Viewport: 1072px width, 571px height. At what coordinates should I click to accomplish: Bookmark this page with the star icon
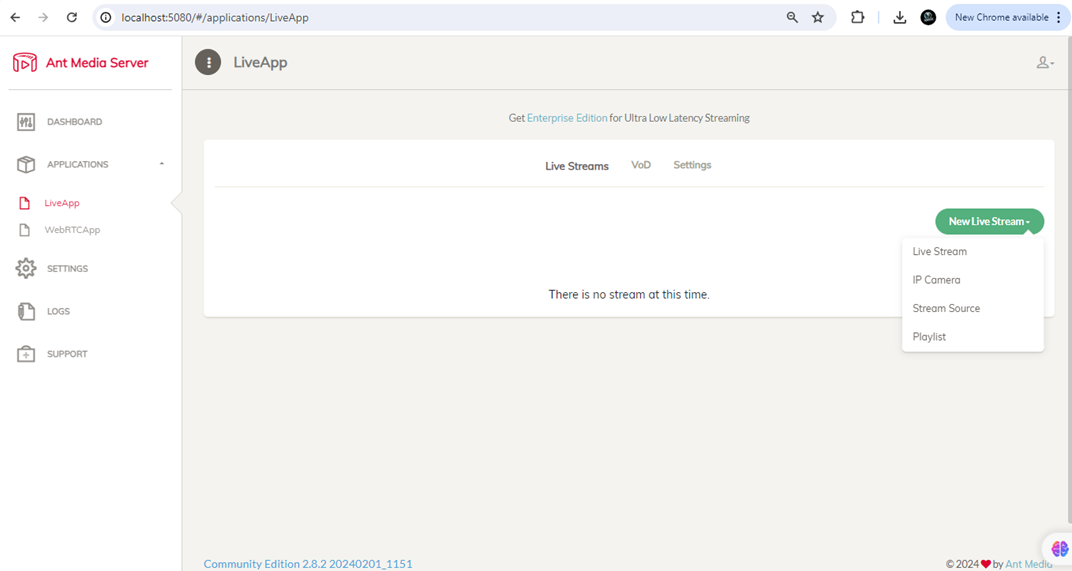[818, 17]
